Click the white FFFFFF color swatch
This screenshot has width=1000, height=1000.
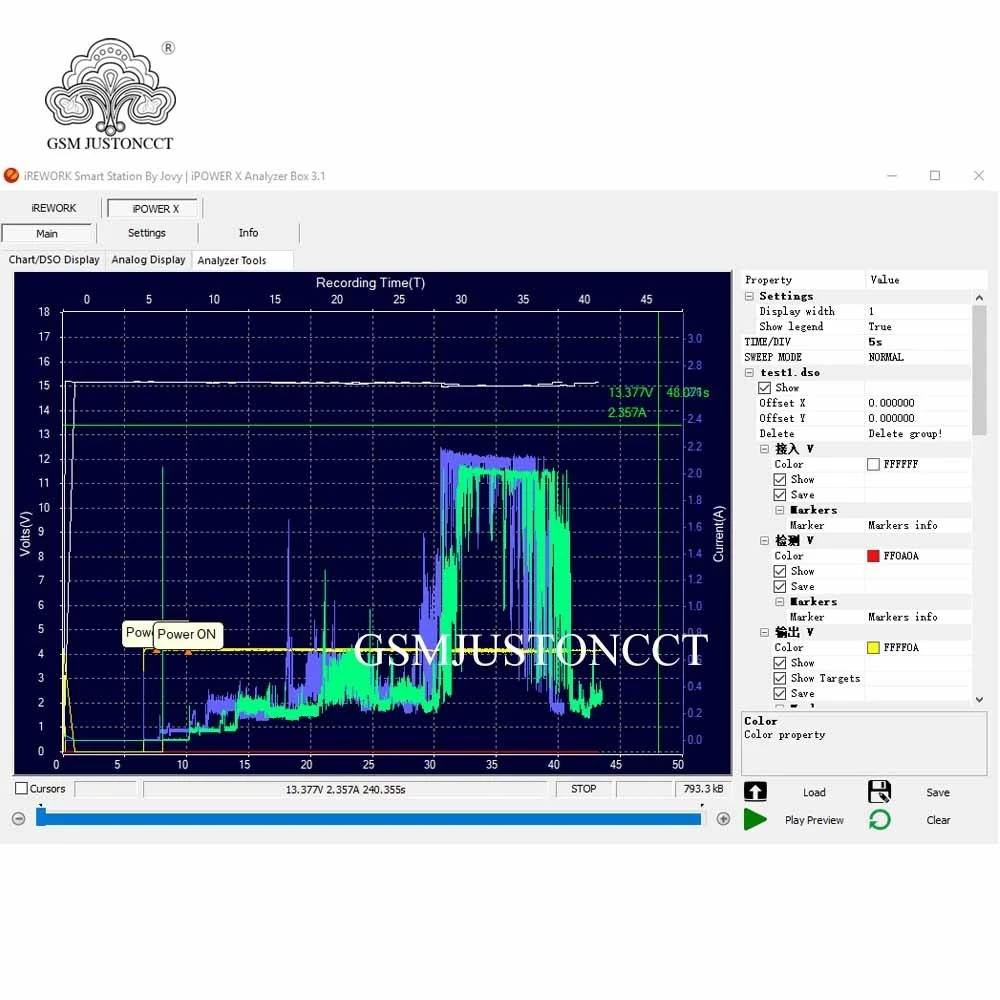[x=874, y=464]
